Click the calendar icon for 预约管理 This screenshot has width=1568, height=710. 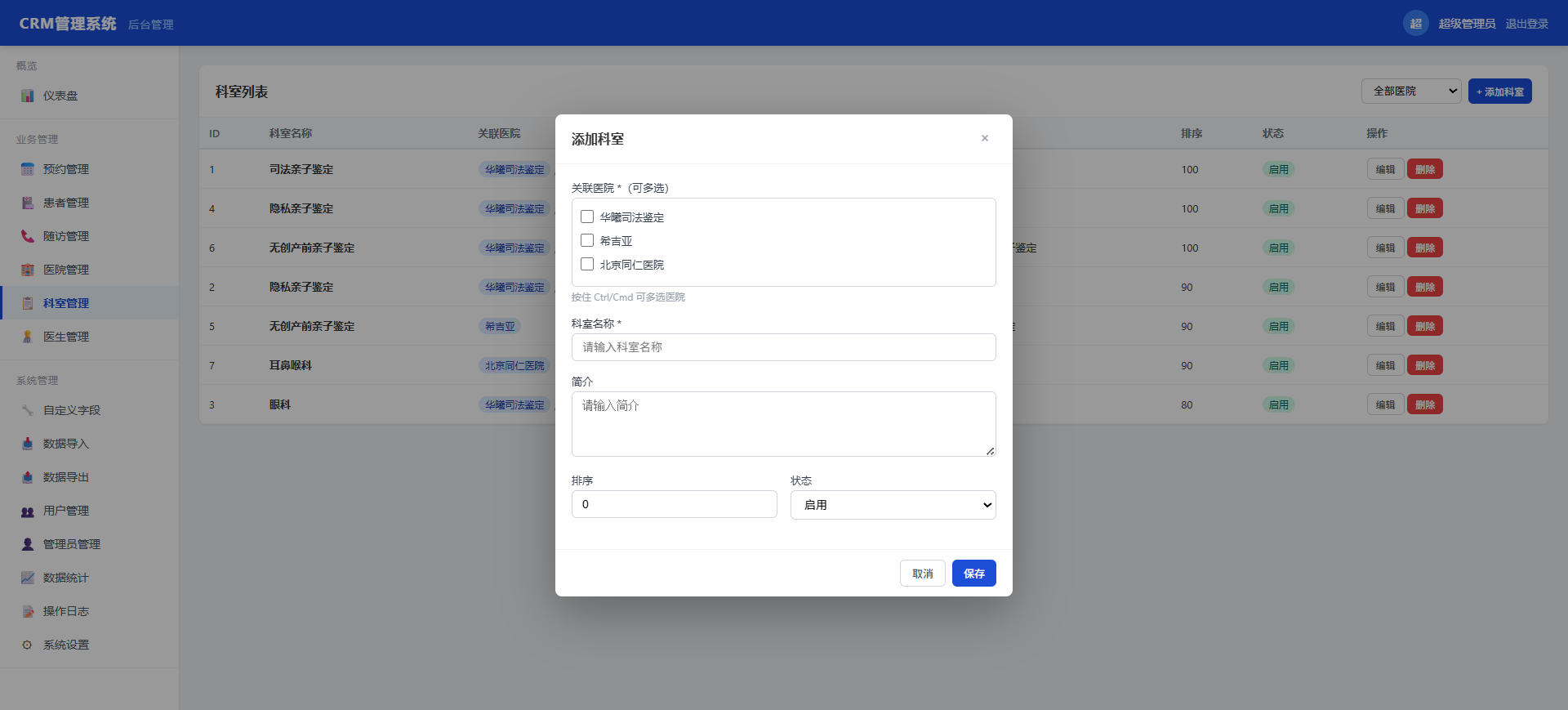(27, 169)
